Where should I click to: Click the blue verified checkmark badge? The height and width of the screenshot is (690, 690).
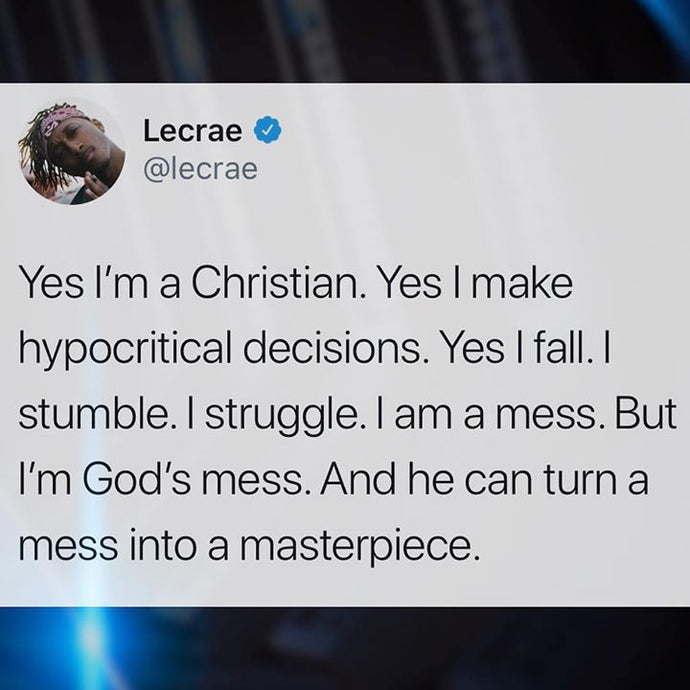(267, 129)
